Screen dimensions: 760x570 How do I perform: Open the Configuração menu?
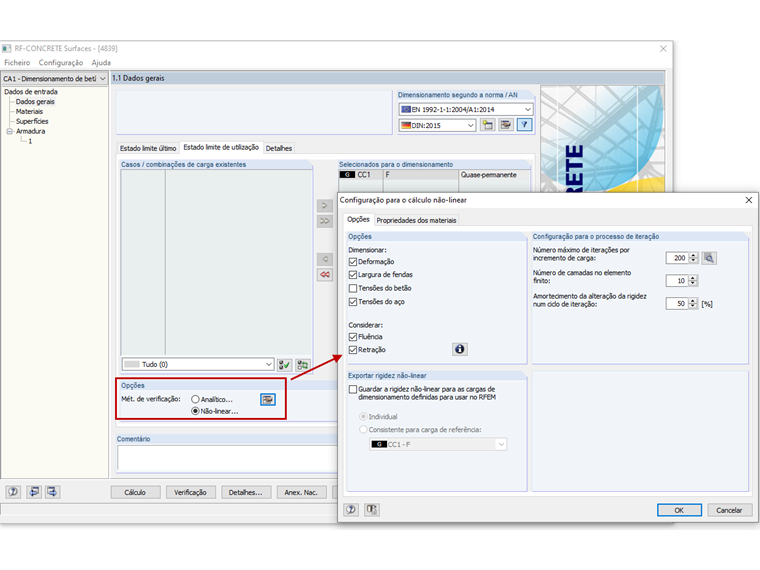click(61, 63)
